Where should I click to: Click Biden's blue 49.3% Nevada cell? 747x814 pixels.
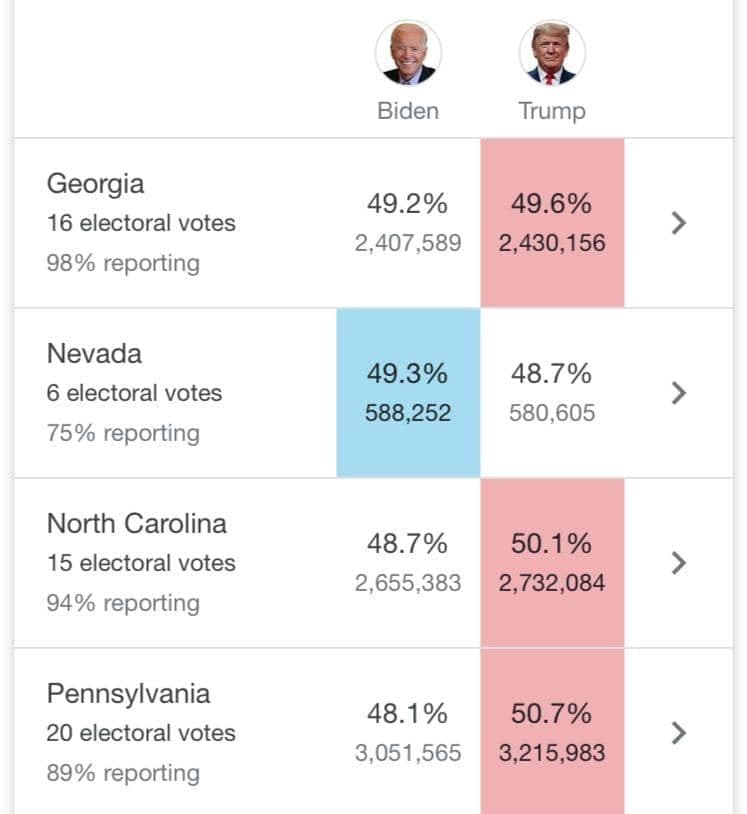pos(408,393)
